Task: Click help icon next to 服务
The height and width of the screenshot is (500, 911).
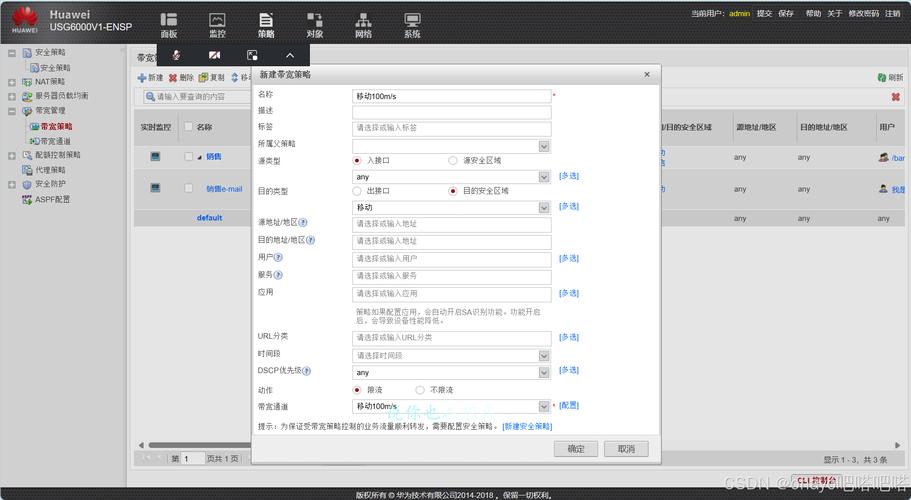Action: 278,275
